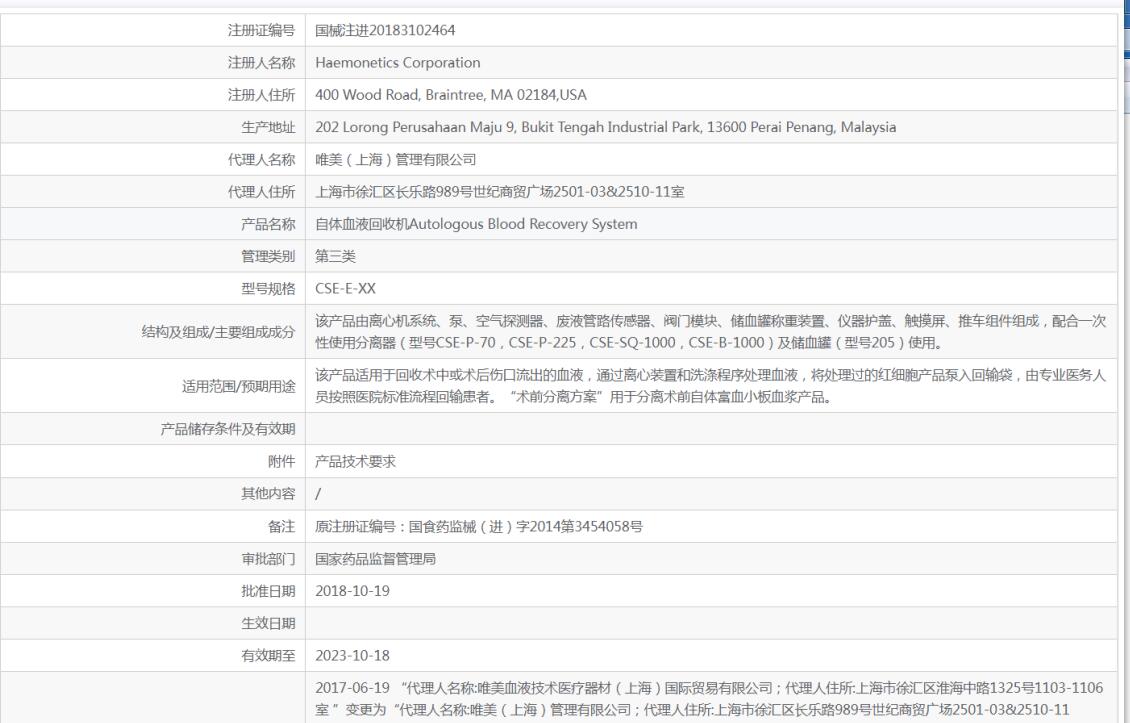Click product name Autologous Blood Recovery System
The image size is (1130, 723).
[x=476, y=224]
